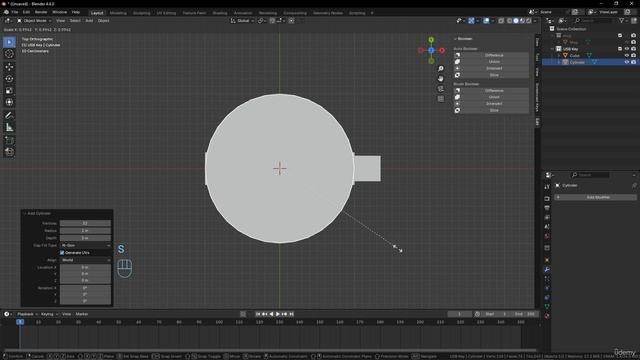Switch to the Modeling workspace tab
This screenshot has width=640, height=360.
pos(118,13)
